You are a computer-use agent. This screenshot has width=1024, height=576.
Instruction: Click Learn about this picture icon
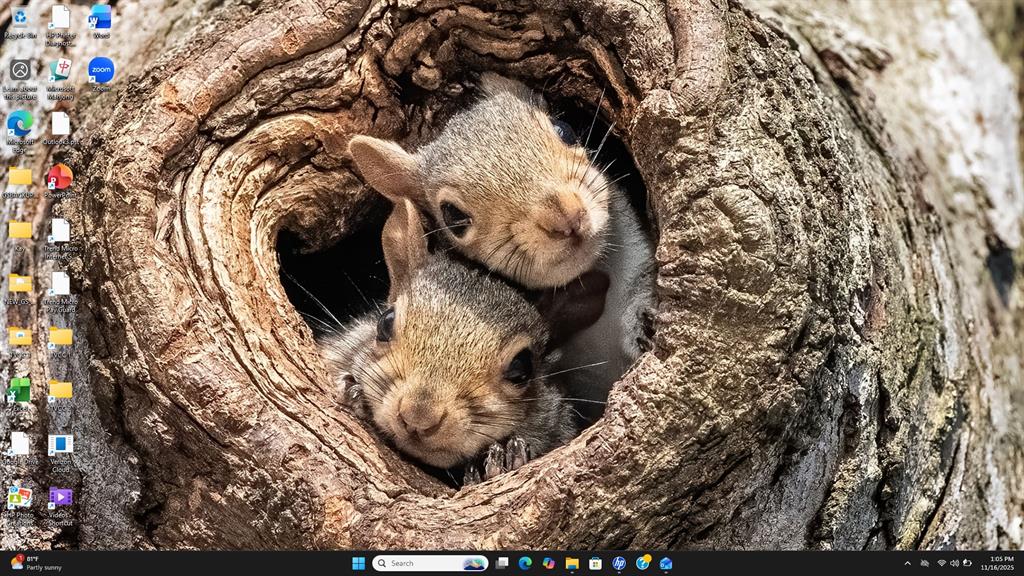coord(20,71)
